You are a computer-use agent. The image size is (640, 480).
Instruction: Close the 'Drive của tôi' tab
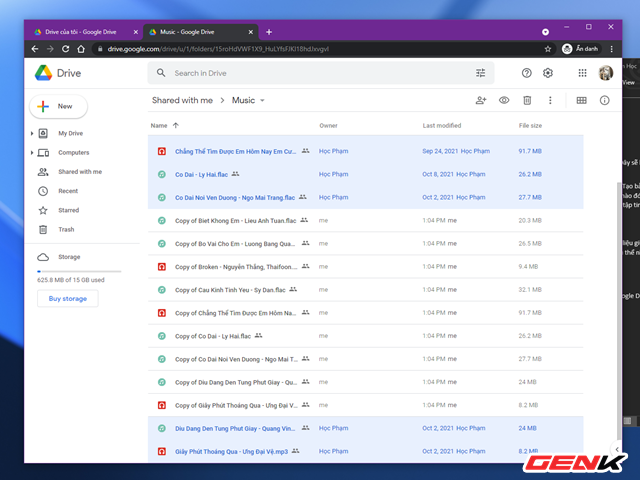pyautogui.click(x=136, y=32)
